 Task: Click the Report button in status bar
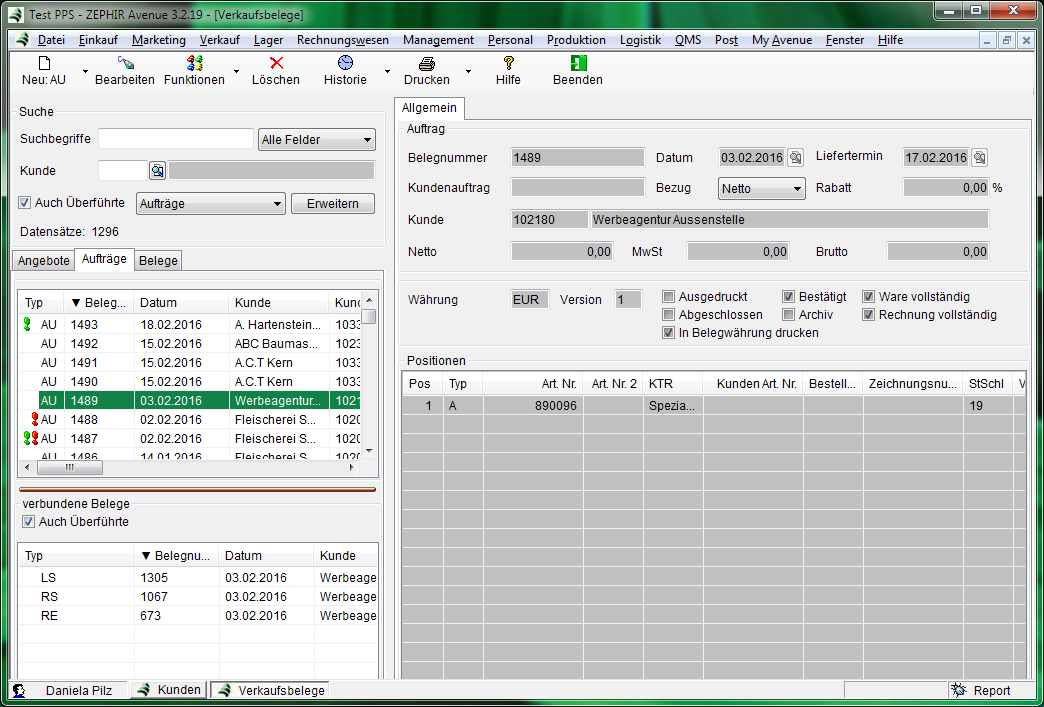click(x=981, y=690)
